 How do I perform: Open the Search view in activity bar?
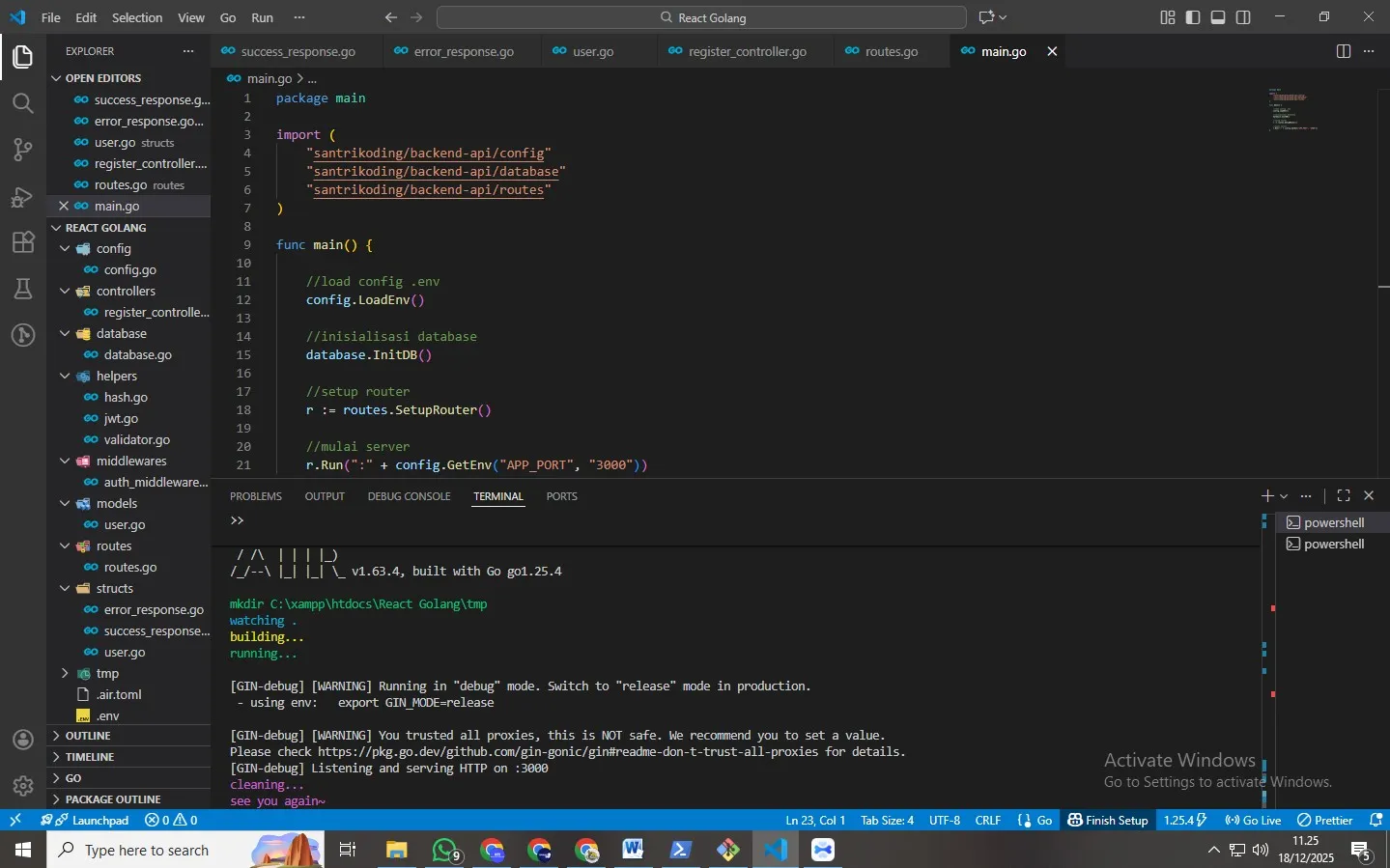point(23,103)
